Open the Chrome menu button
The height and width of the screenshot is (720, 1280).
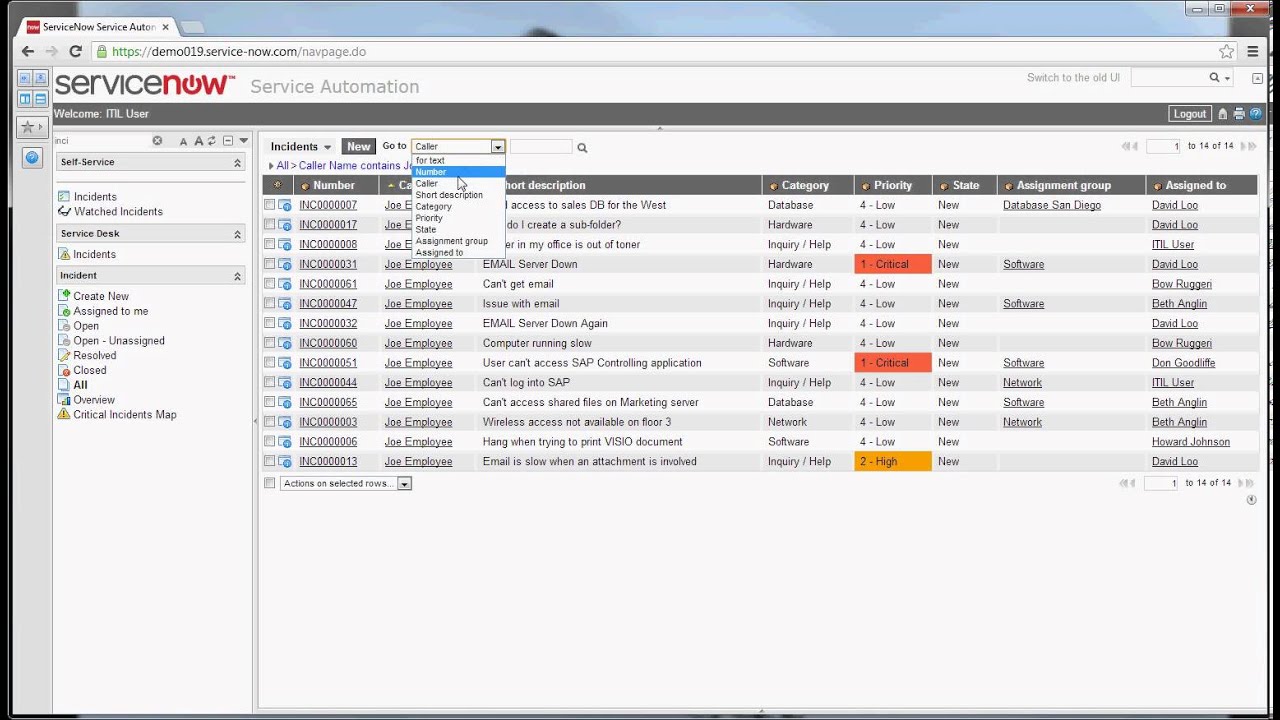click(x=1253, y=51)
